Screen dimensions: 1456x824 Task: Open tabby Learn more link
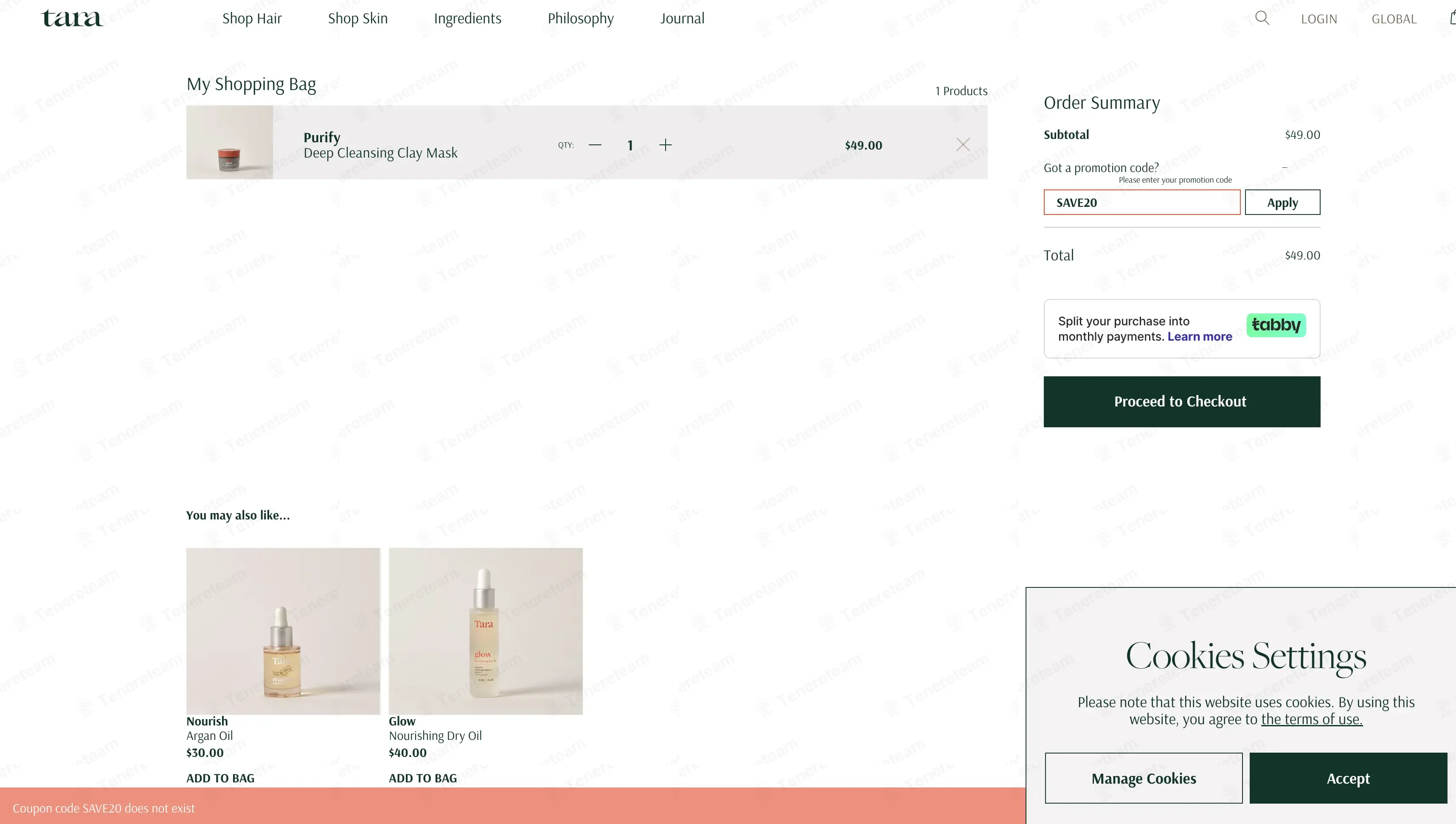coord(1199,336)
